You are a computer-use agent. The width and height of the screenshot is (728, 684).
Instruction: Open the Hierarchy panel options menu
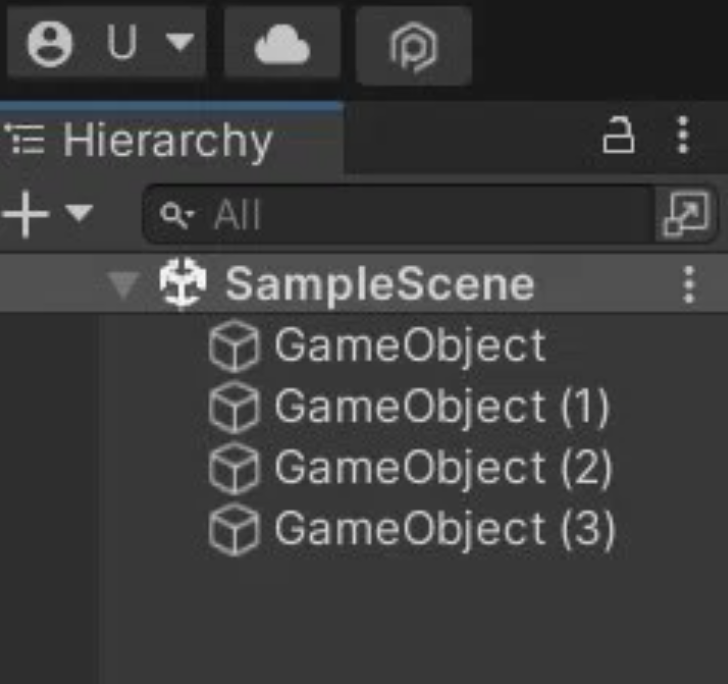[x=683, y=135]
